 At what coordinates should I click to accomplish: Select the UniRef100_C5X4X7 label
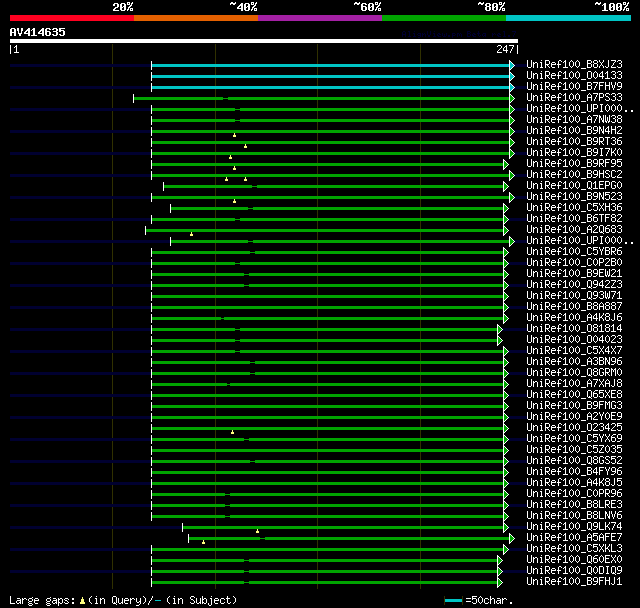574,351
